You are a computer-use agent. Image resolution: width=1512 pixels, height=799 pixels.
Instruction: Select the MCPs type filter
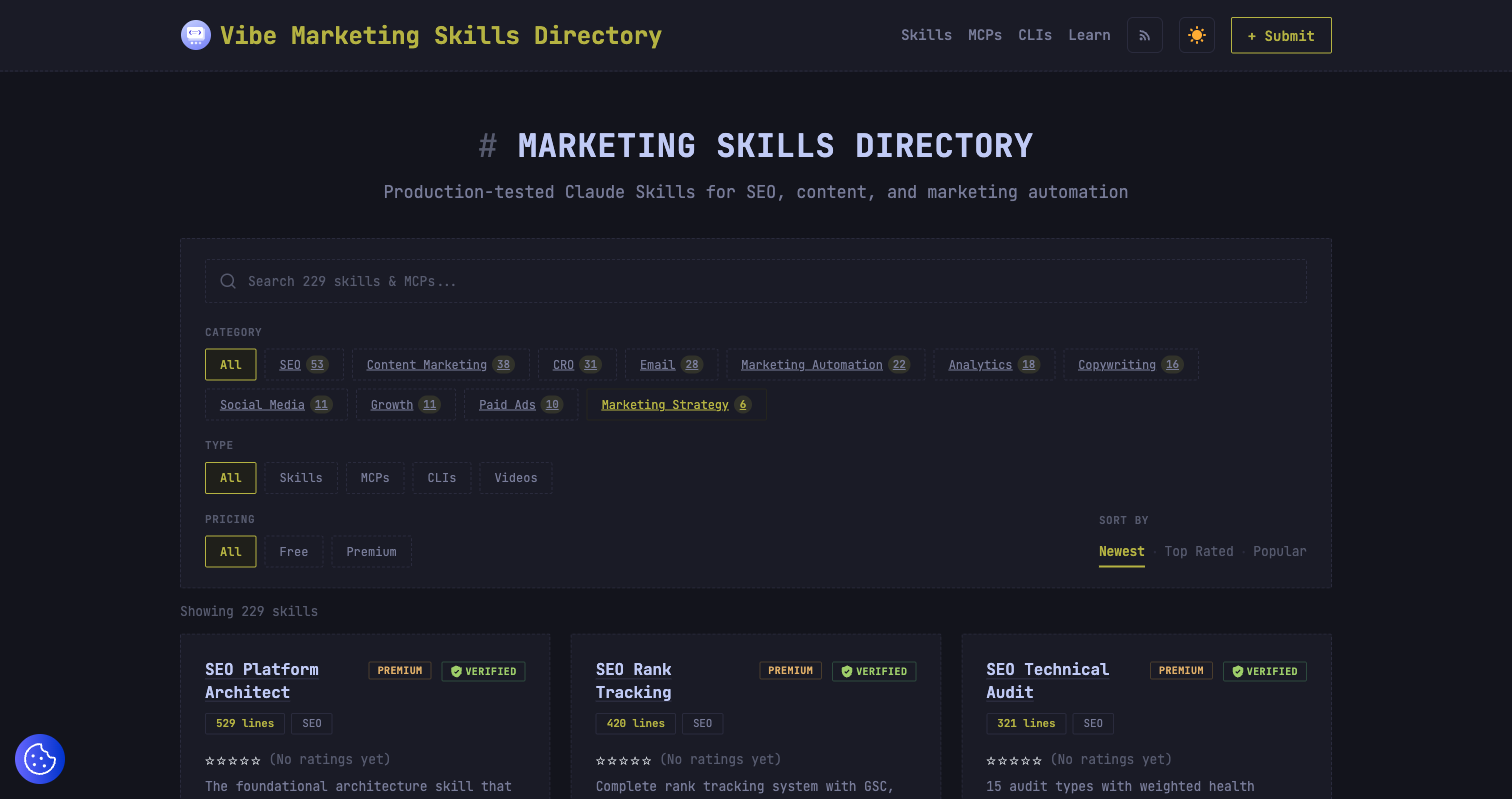tap(375, 478)
